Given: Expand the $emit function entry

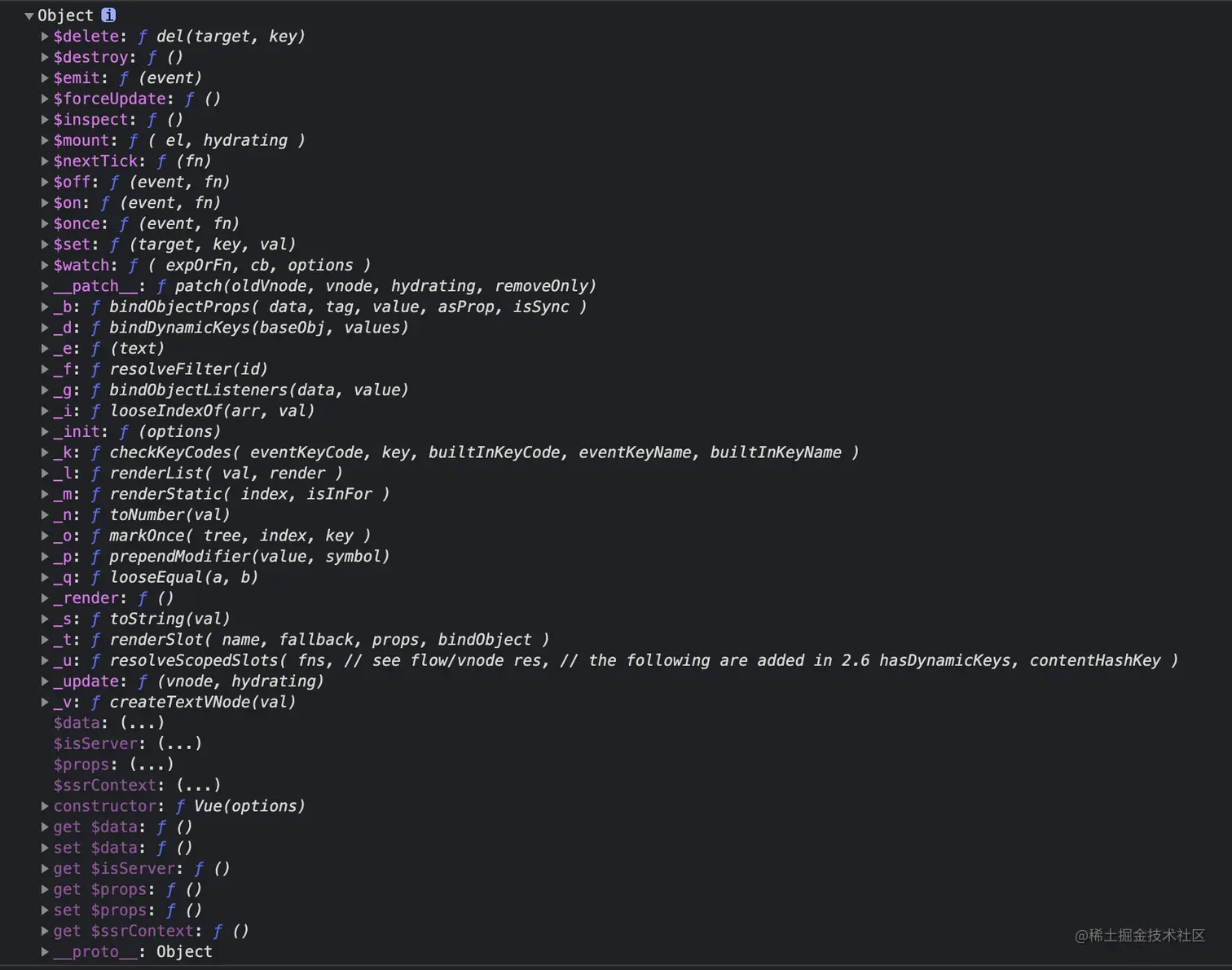Looking at the screenshot, I should [45, 77].
